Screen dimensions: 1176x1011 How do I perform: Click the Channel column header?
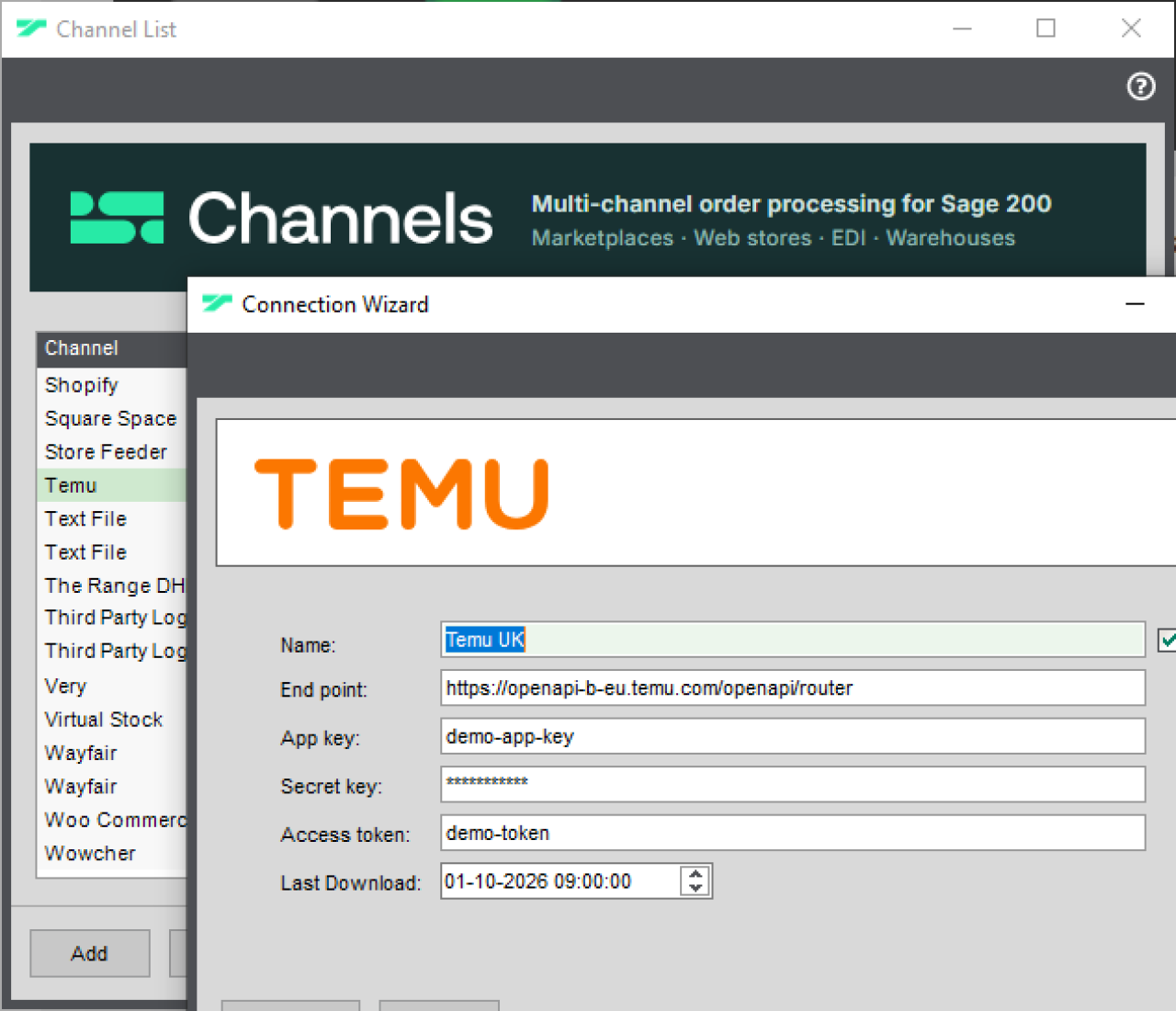click(x=112, y=348)
